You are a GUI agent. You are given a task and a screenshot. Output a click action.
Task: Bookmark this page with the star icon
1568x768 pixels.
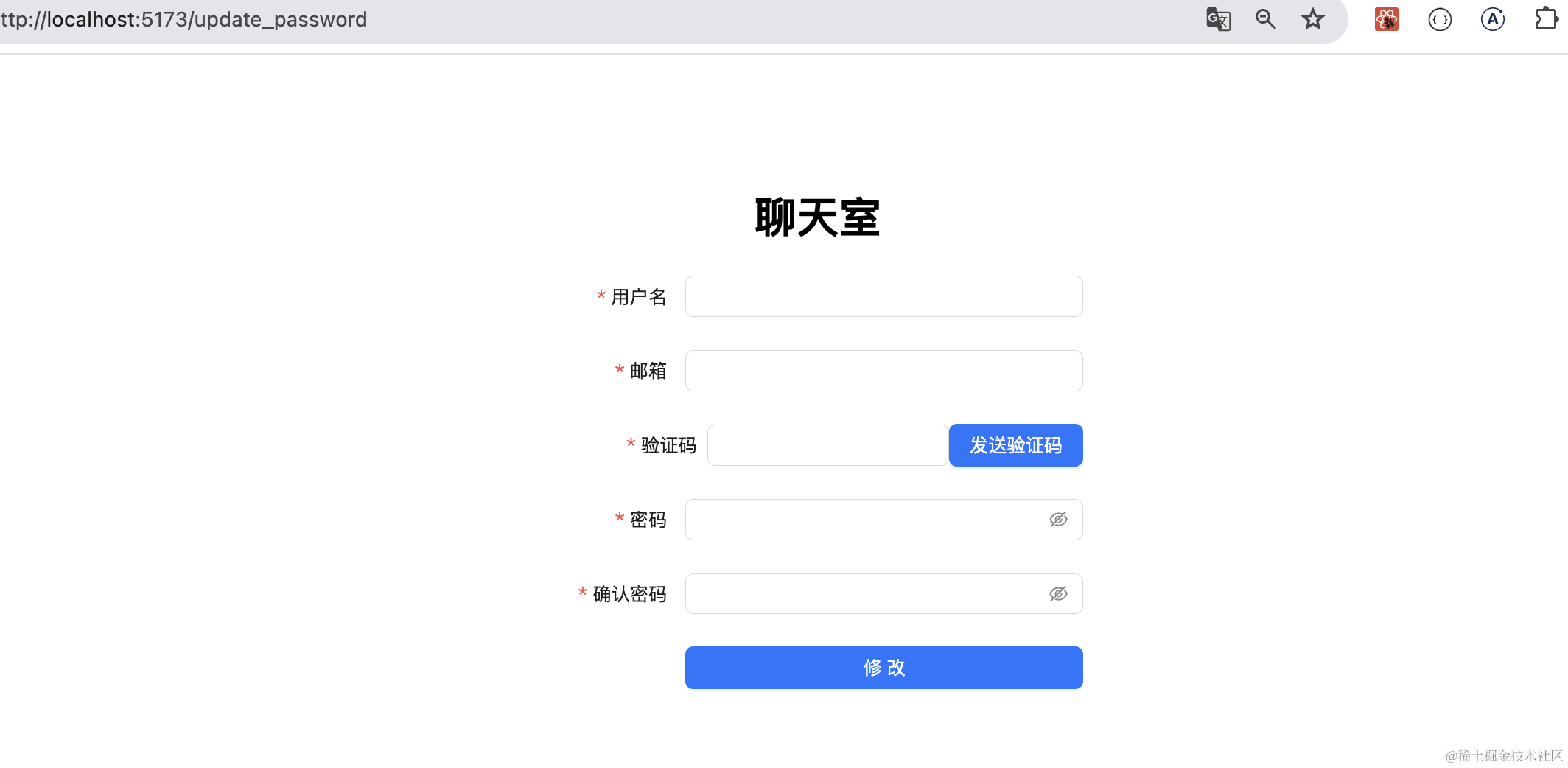(x=1312, y=19)
